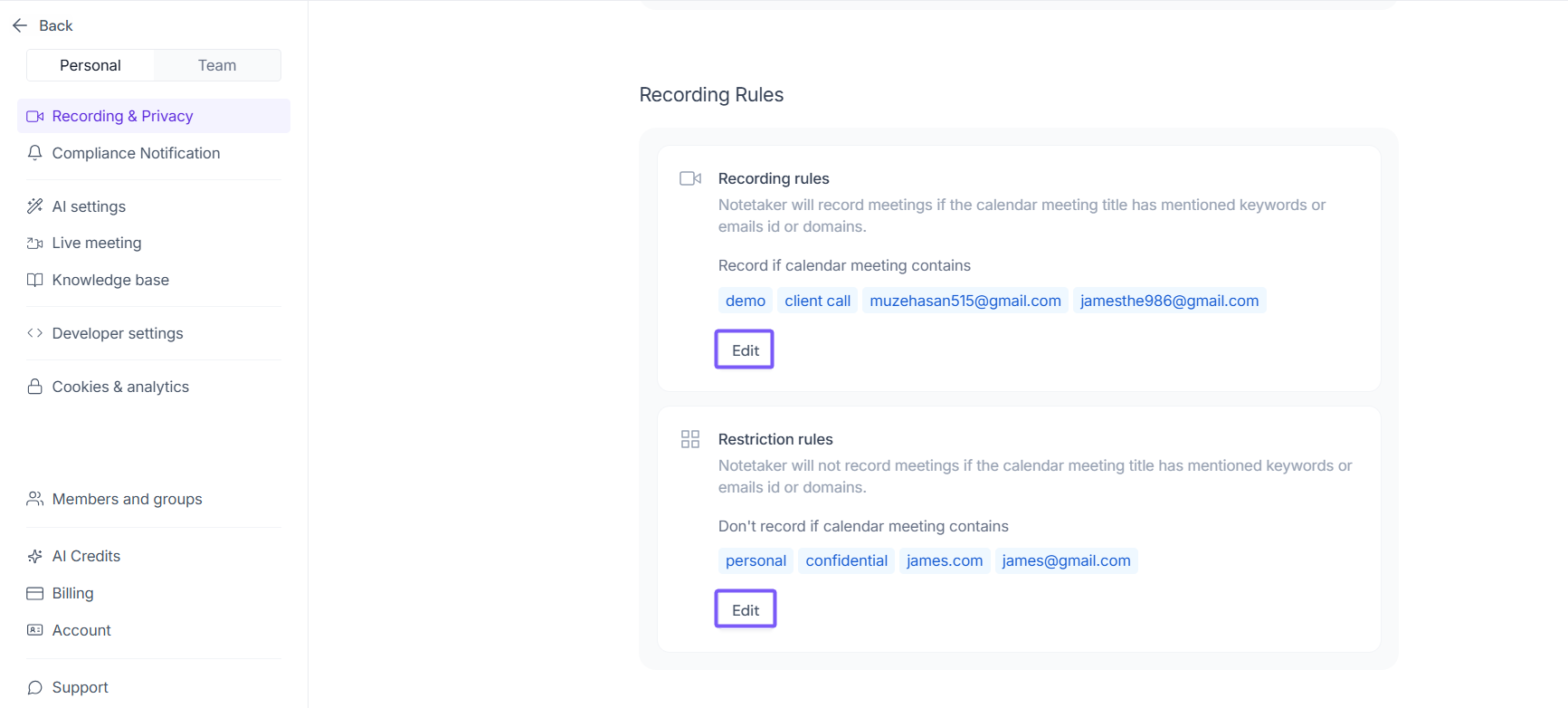Screen dimensions: 1568x708
Task: Click the Knowledge base book icon
Action: (x=35, y=280)
